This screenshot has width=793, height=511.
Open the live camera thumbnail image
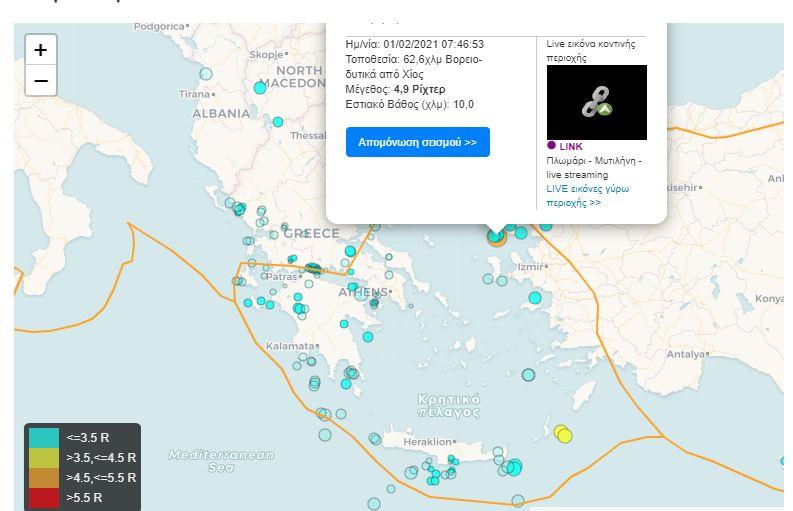[x=596, y=102]
